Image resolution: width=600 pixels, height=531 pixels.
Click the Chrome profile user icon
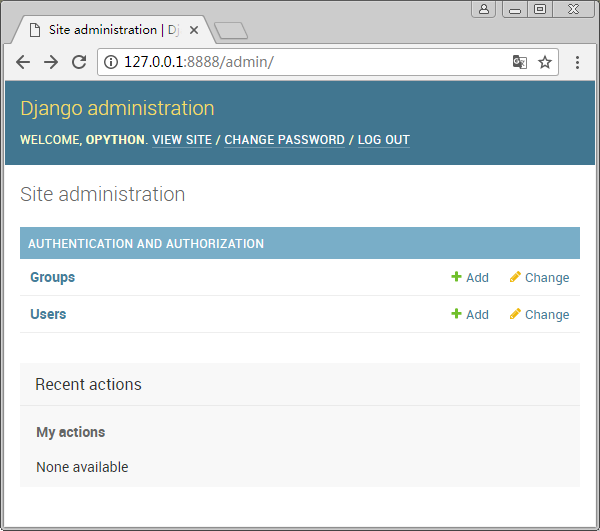[x=484, y=9]
